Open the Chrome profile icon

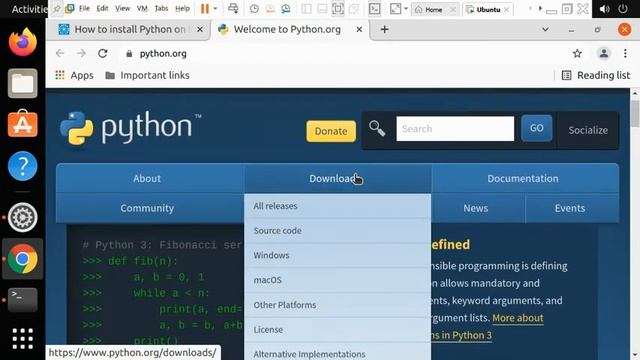[x=604, y=53]
